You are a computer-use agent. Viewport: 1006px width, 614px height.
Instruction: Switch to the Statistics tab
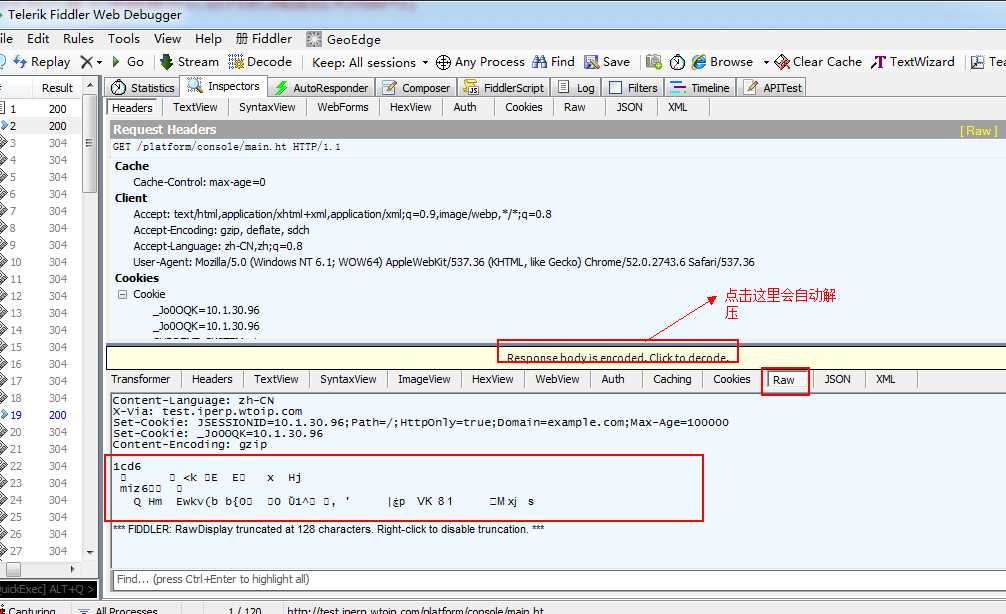(142, 87)
